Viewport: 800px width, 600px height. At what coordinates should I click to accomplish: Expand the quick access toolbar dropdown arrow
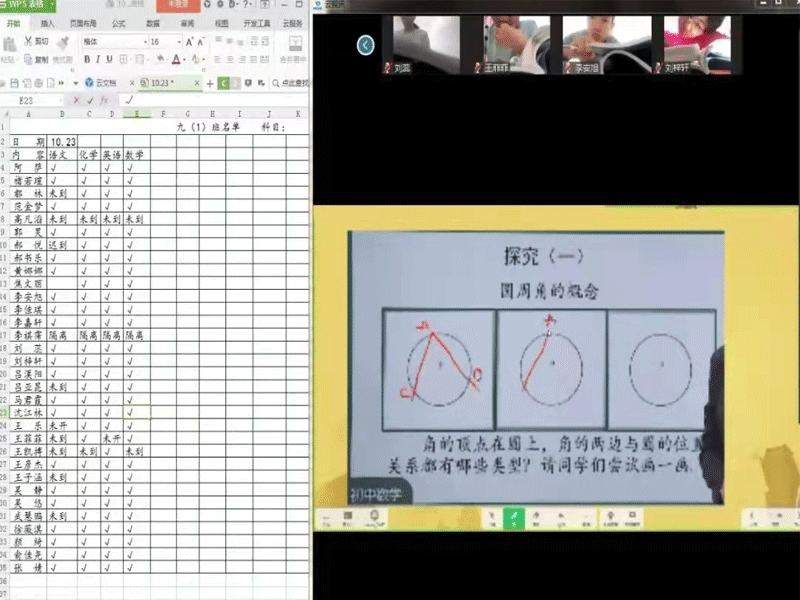click(x=76, y=83)
